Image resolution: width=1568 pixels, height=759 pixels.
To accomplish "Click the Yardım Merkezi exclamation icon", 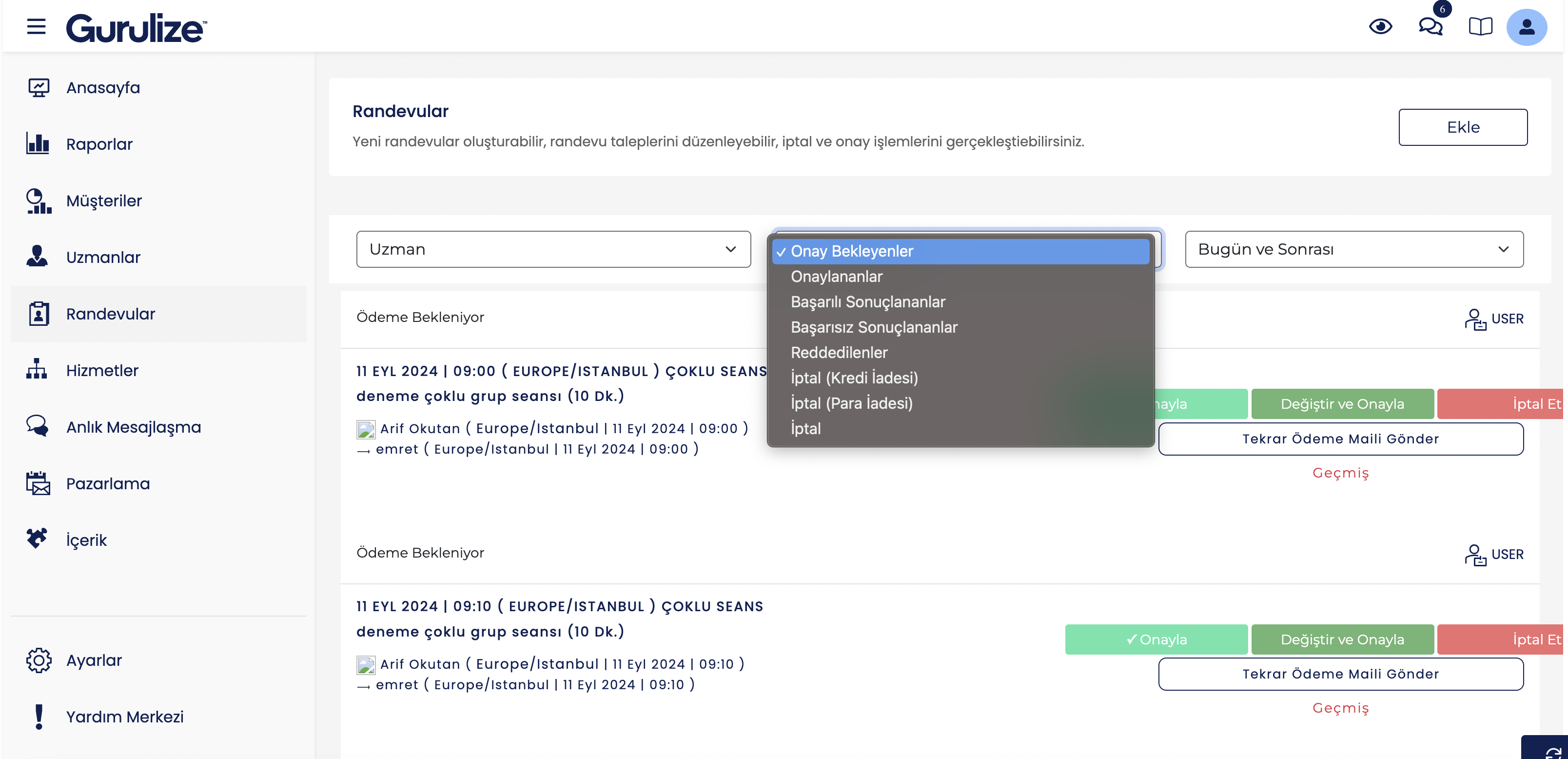I will [39, 717].
